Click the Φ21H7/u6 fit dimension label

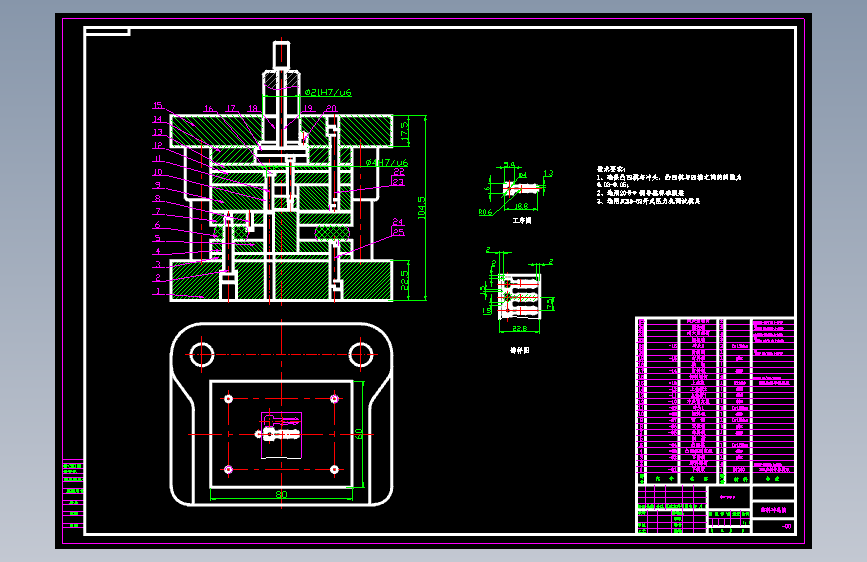pos(328,92)
